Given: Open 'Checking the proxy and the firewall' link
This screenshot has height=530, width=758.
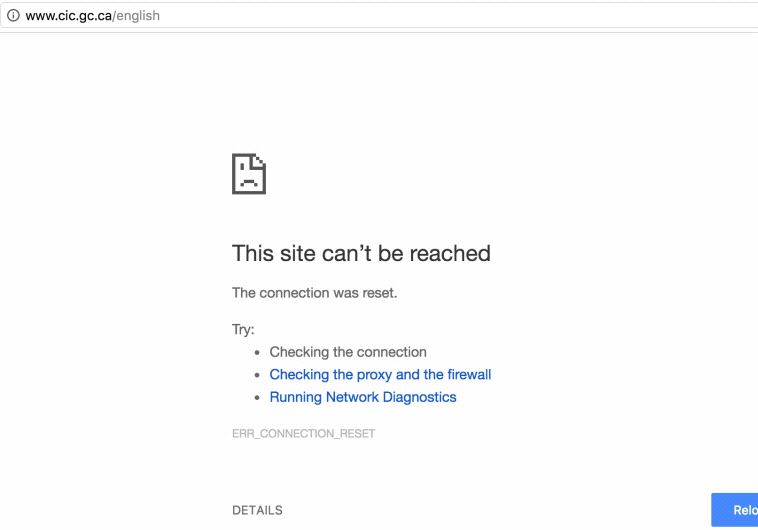Looking at the screenshot, I should pos(380,375).
